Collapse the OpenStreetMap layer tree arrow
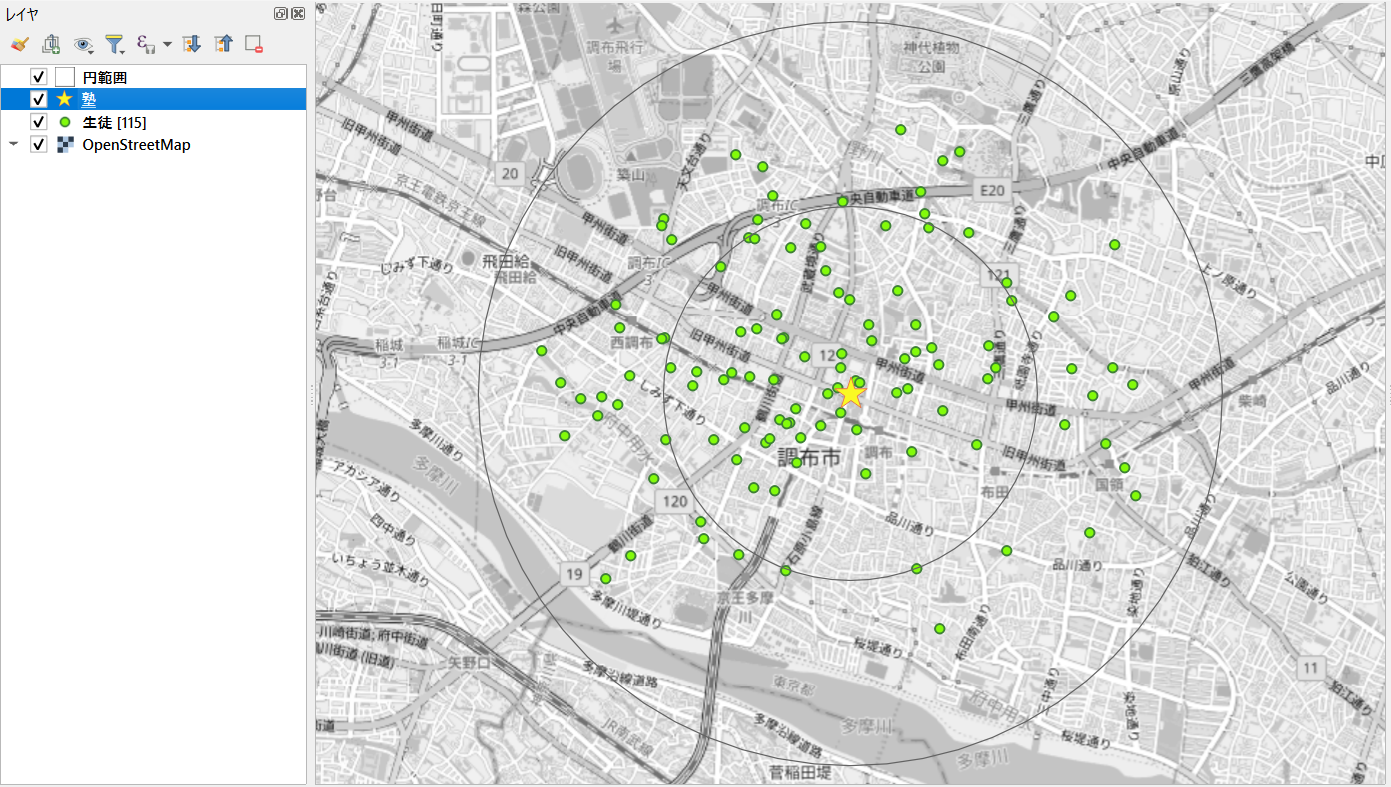This screenshot has height=787, width=1391. pyautogui.click(x=14, y=144)
